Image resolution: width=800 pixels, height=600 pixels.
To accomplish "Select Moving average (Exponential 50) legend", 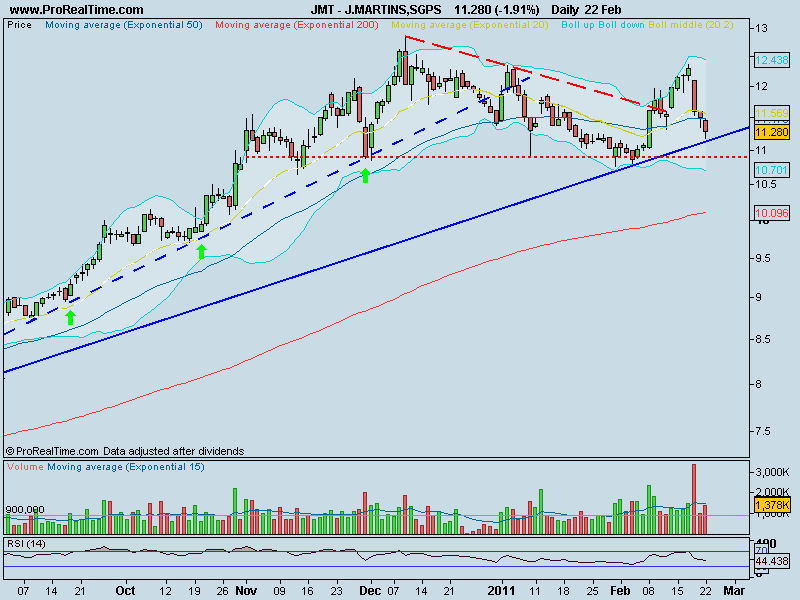I will coord(124,25).
